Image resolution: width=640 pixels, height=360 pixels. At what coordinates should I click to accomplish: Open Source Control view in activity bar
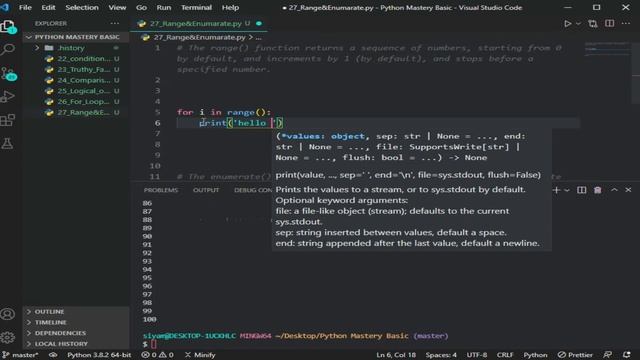(8, 73)
